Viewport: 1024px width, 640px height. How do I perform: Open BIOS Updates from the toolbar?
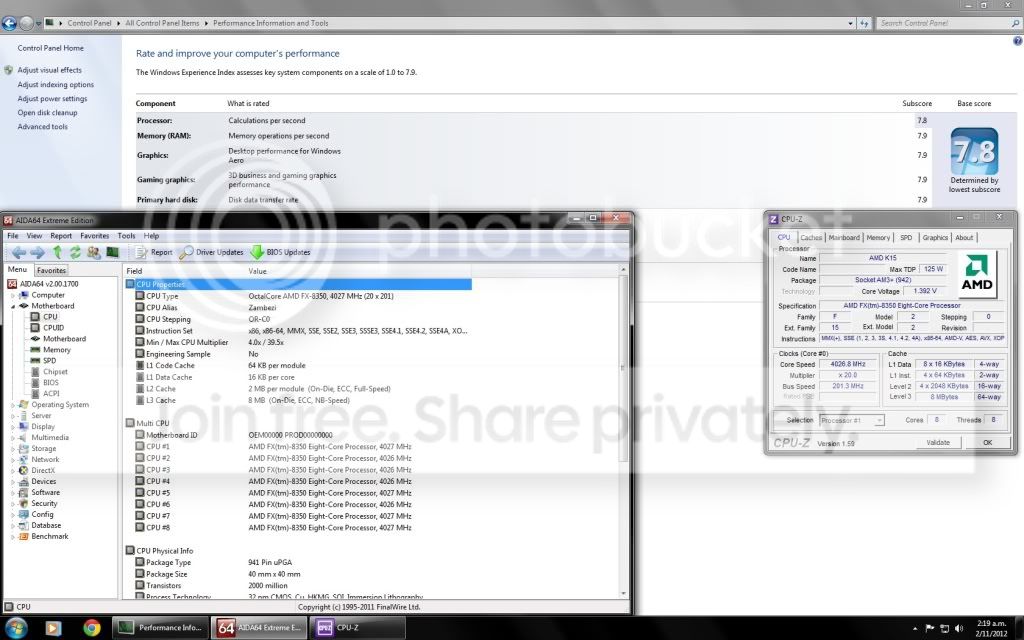(x=281, y=252)
